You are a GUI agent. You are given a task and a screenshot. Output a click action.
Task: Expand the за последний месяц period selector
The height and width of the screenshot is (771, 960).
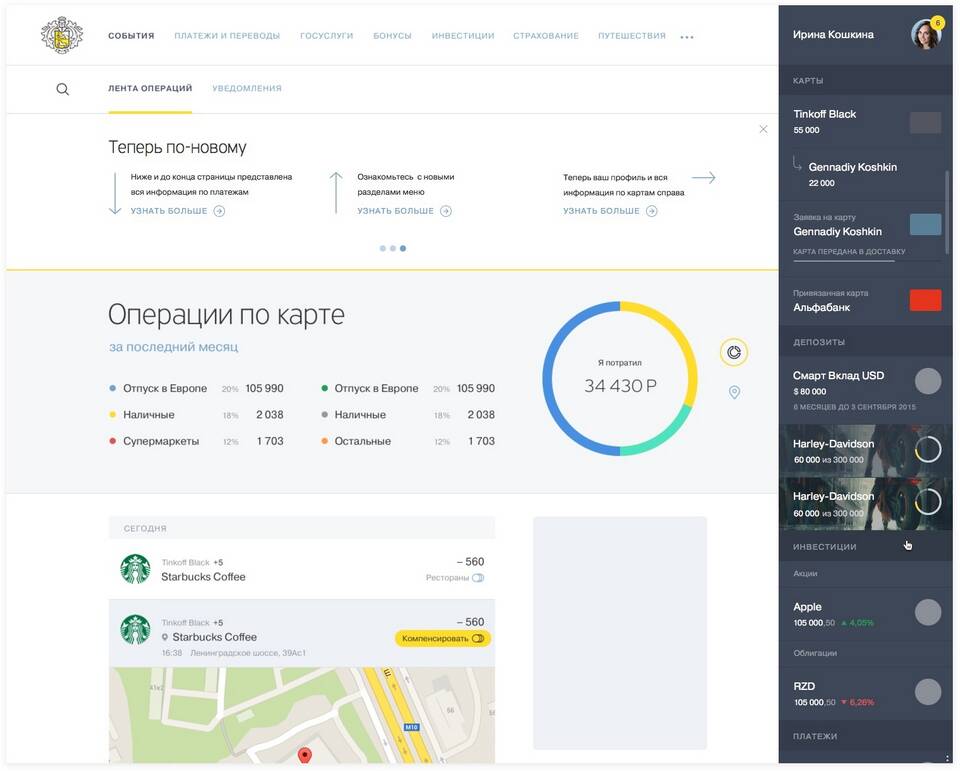pos(173,347)
